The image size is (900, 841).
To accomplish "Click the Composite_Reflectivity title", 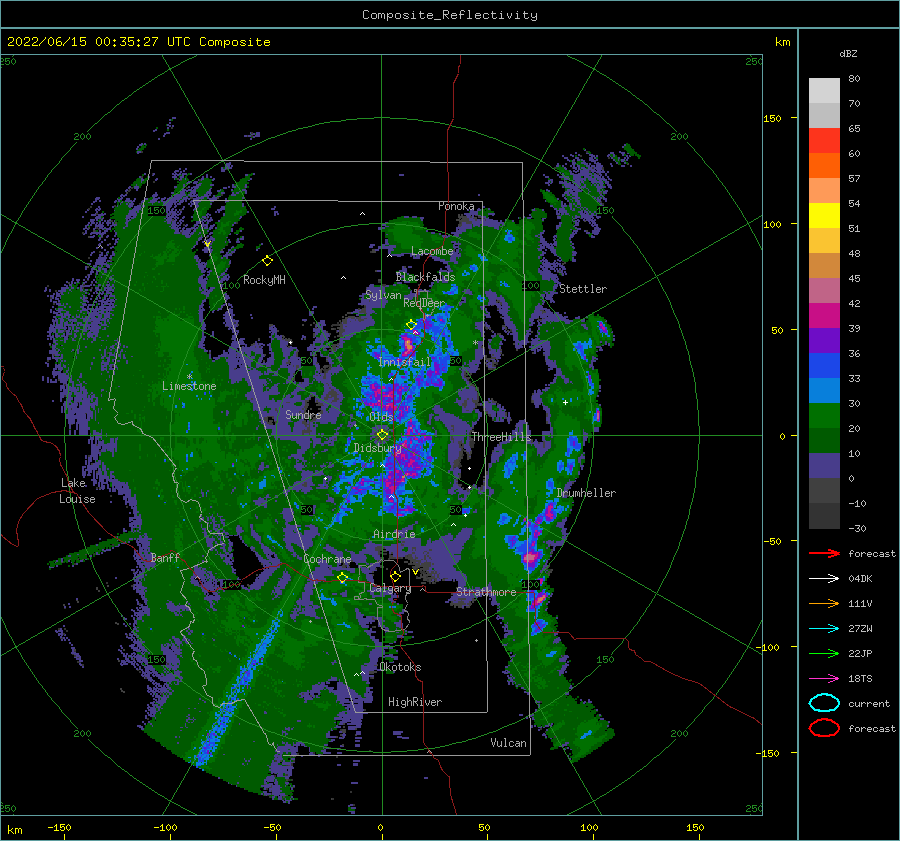I will (x=450, y=15).
